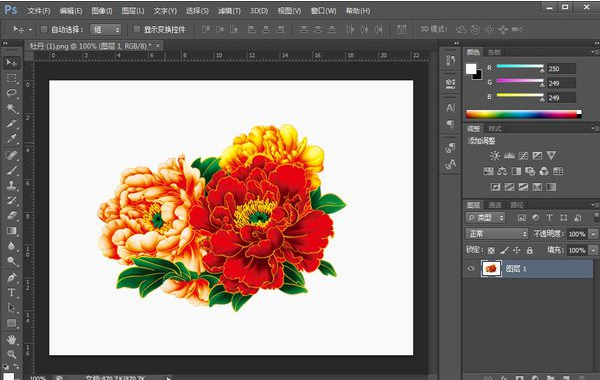Image resolution: width=600 pixels, height=380 pixels.
Task: Select the Pen tool
Action: pos(12,277)
